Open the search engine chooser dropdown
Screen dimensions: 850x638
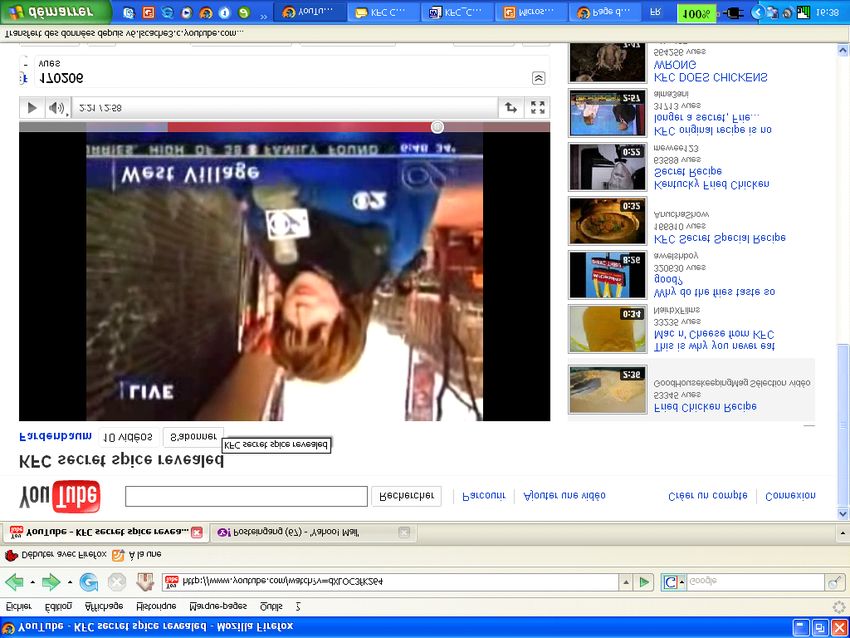pyautogui.click(x=682, y=582)
